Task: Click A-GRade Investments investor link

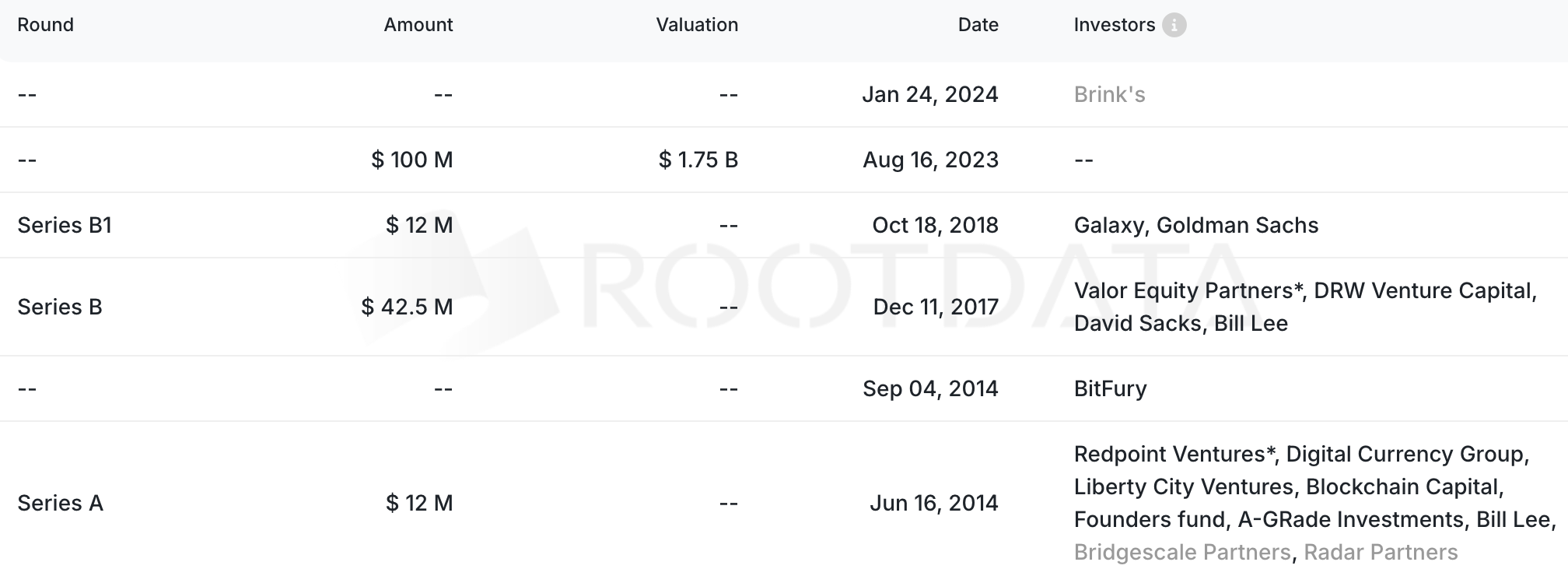Action: tap(1350, 520)
